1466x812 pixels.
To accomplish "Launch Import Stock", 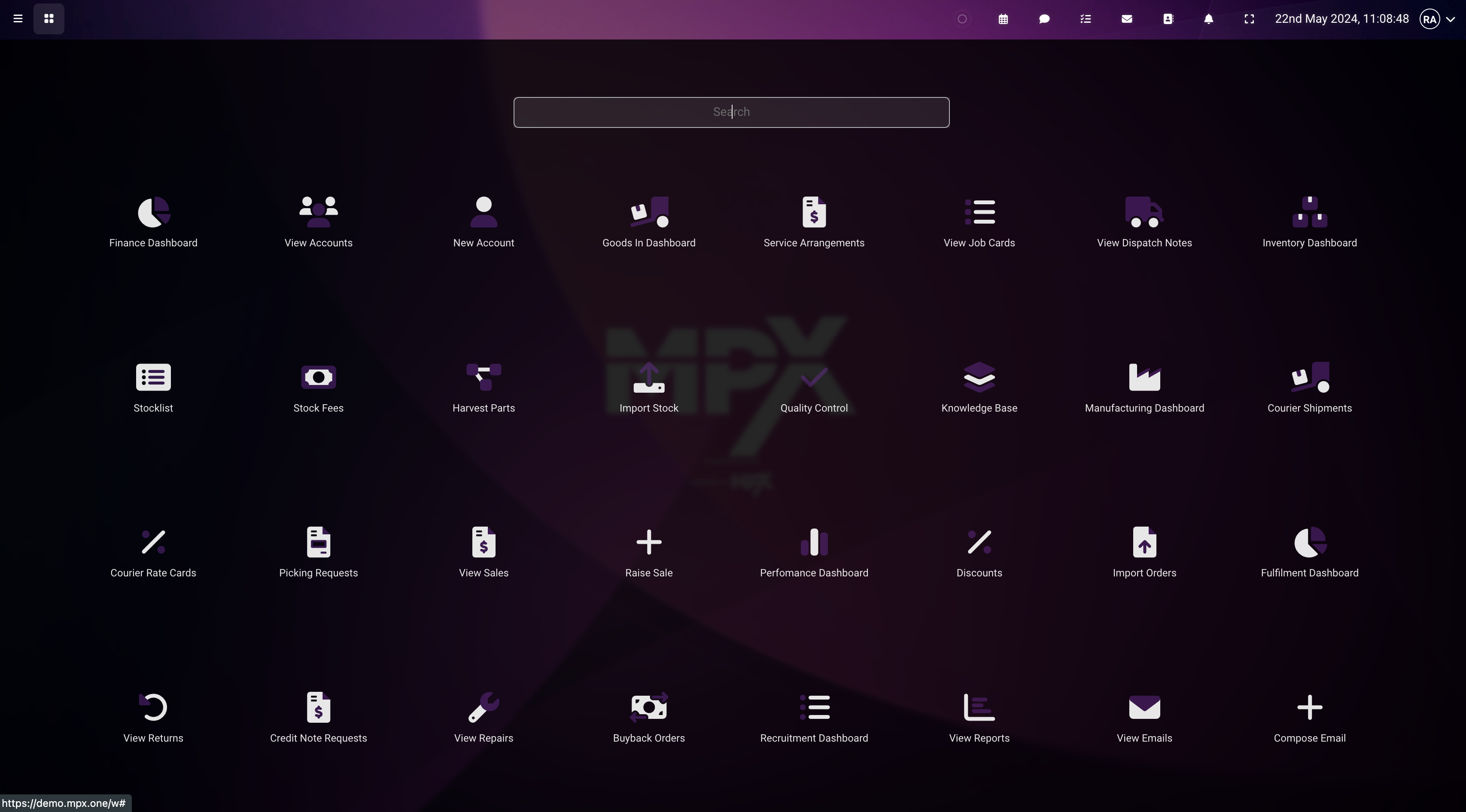I will [x=648, y=387].
